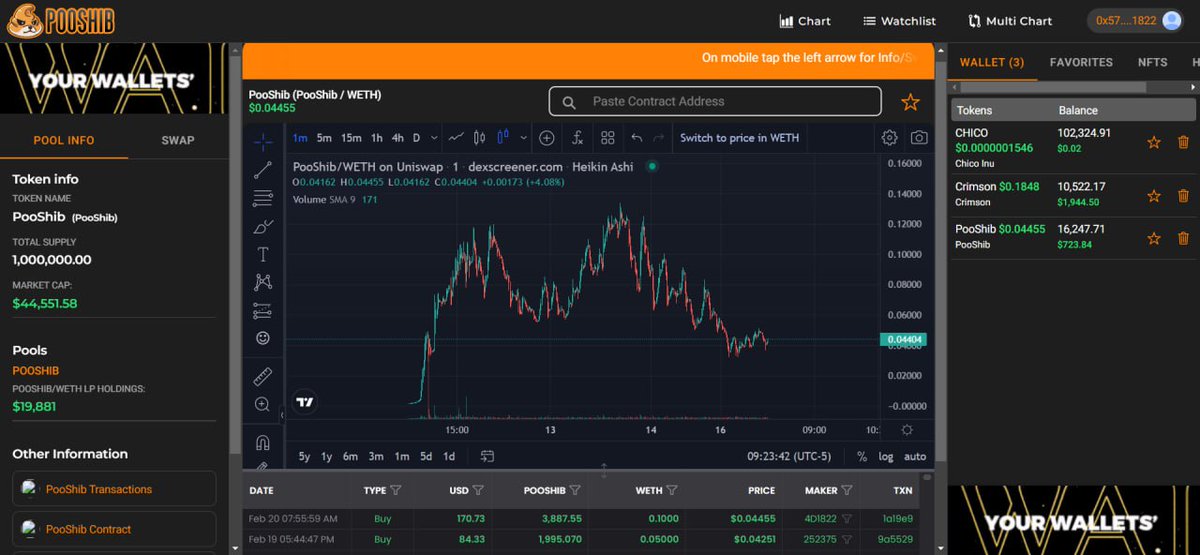Toggle log scale on chart
This screenshot has width=1200, height=555.
(886, 456)
